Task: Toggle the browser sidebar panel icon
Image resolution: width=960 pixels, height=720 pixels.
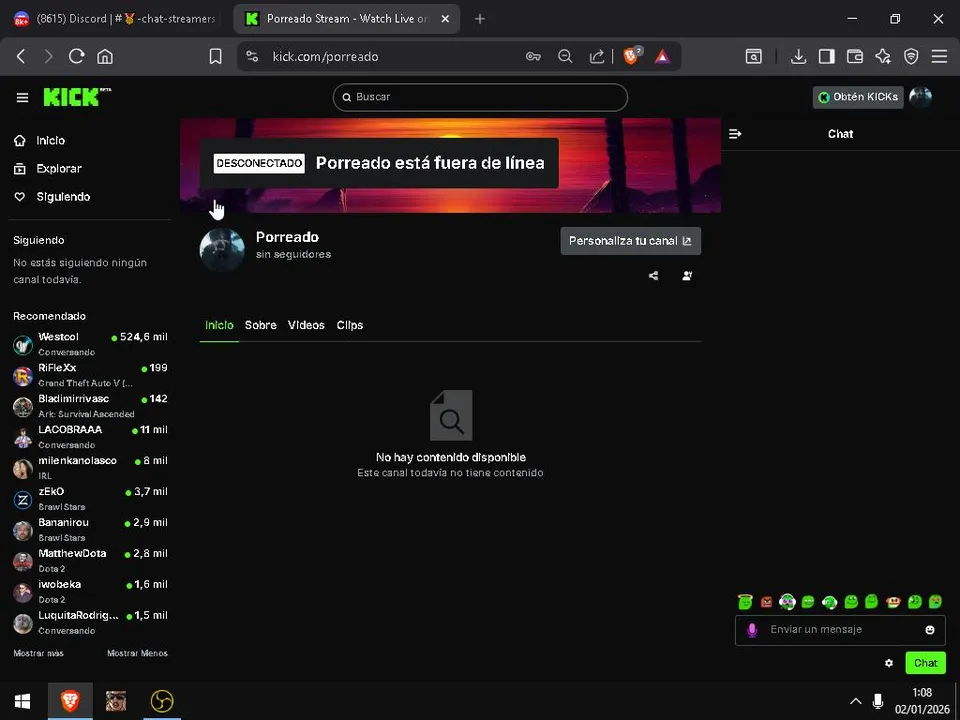Action: (x=827, y=56)
